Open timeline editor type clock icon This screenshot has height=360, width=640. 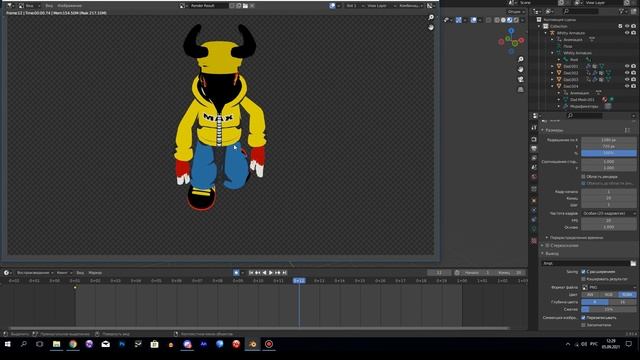click(7, 273)
